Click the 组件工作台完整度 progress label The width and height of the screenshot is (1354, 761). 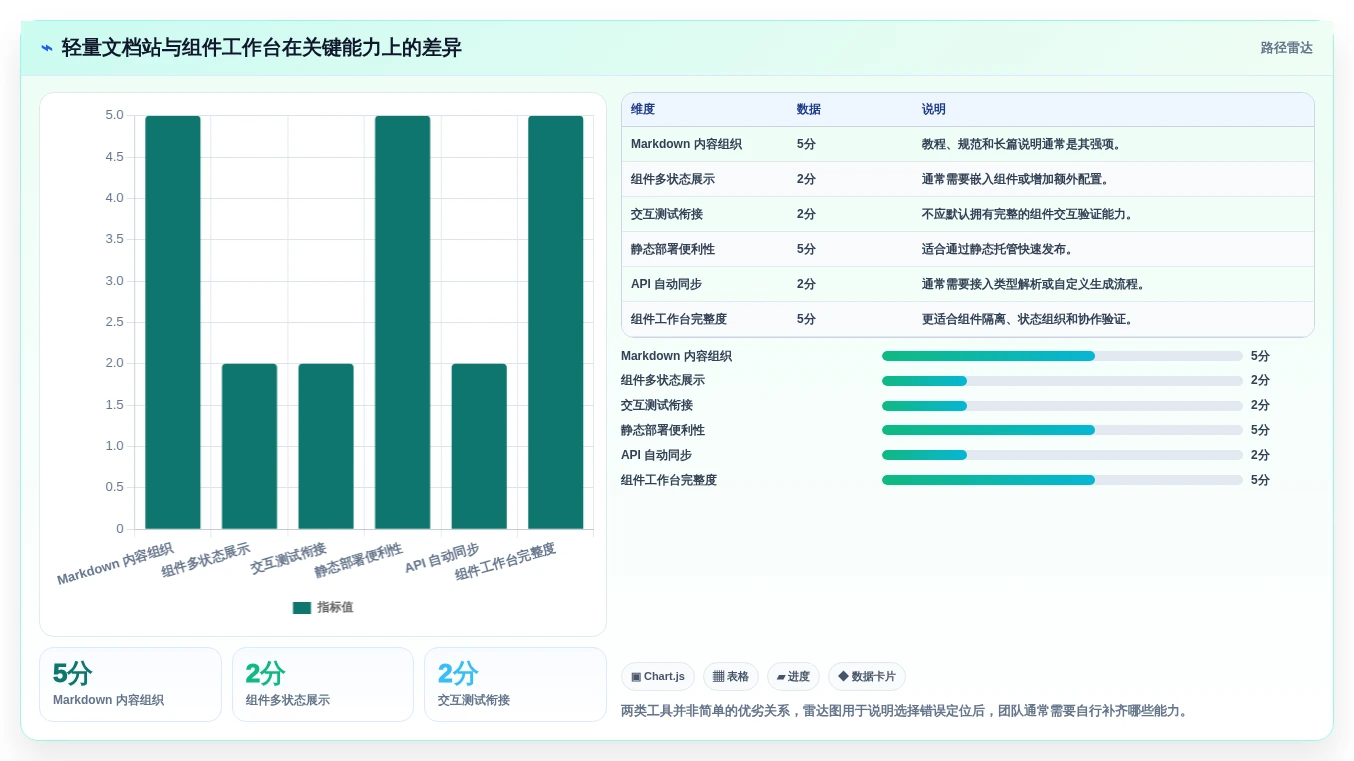coord(669,480)
